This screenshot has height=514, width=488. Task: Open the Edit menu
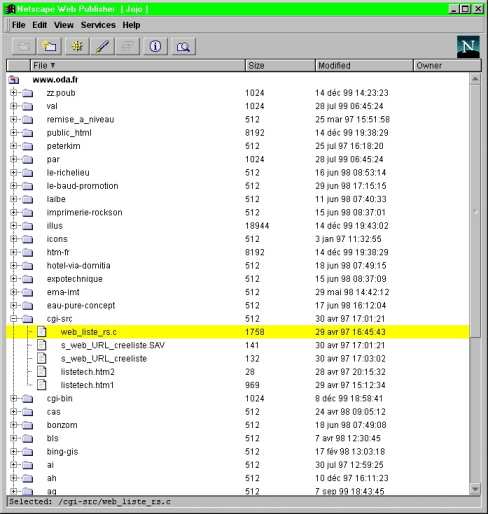click(x=39, y=25)
